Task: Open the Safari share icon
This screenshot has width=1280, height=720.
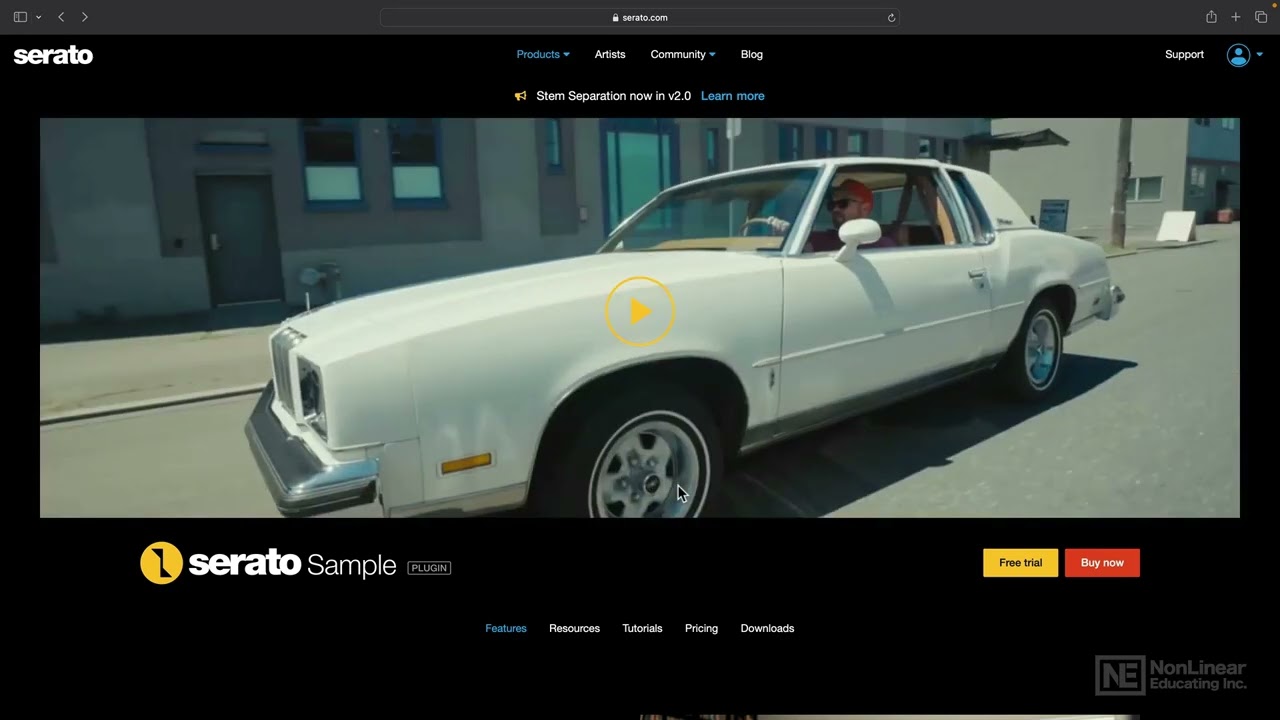Action: 1211,17
